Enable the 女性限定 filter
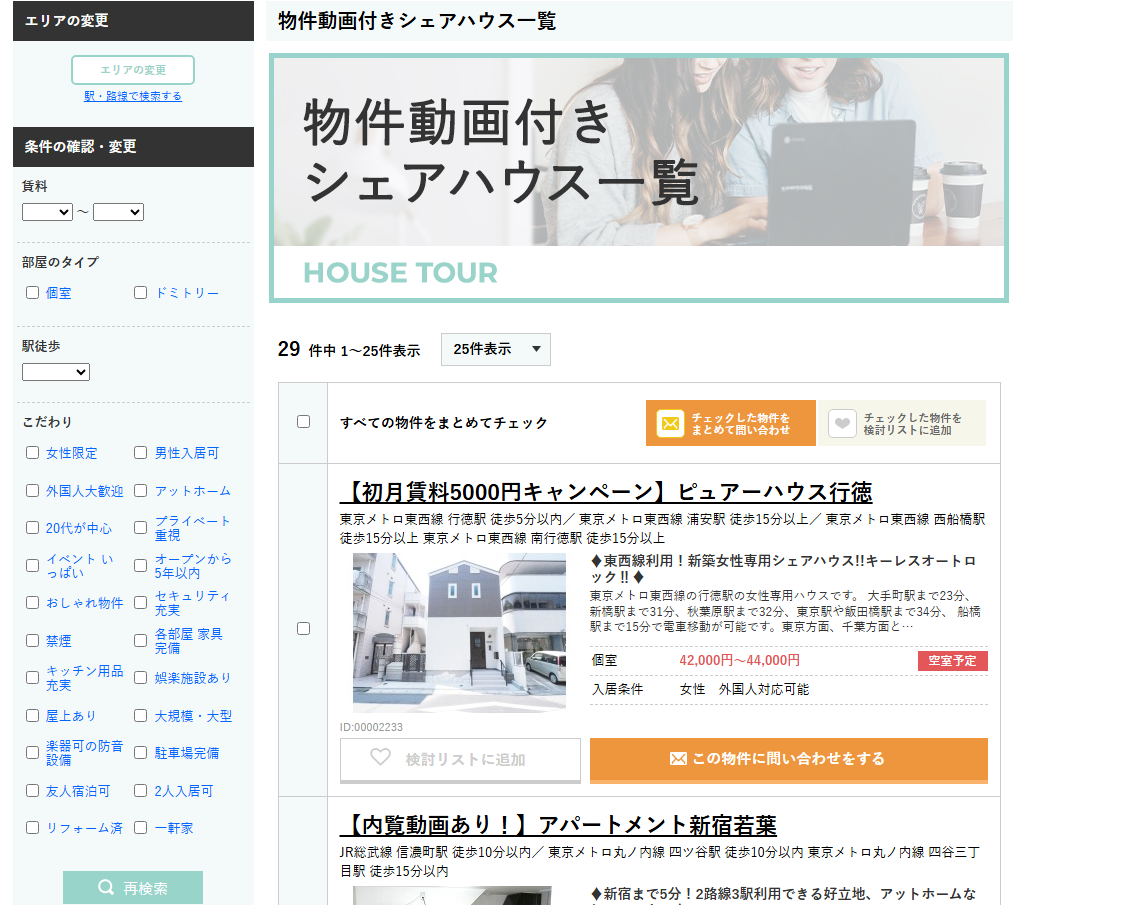Image resolution: width=1145 pixels, height=905 pixels. pyautogui.click(x=32, y=453)
